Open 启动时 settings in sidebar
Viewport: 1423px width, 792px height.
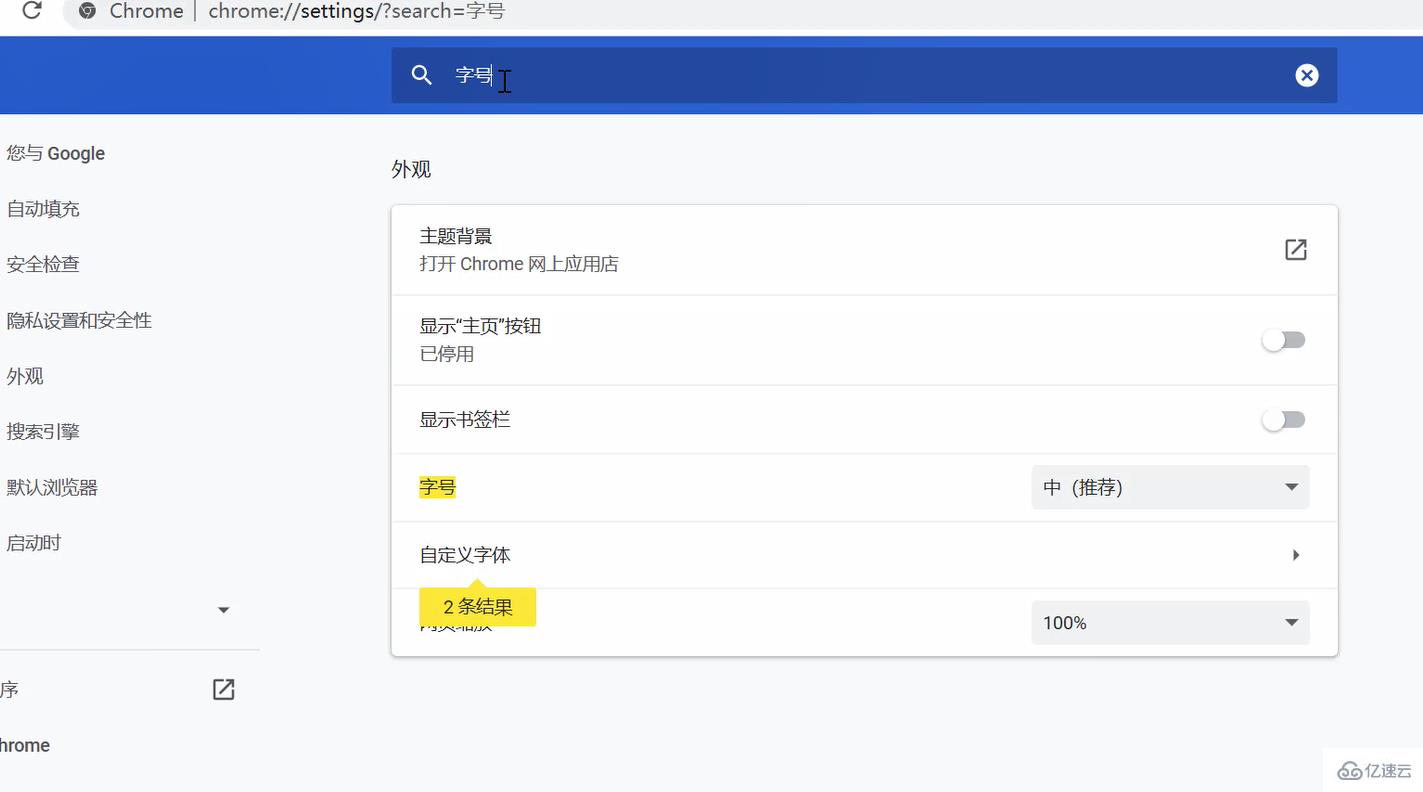(x=34, y=543)
